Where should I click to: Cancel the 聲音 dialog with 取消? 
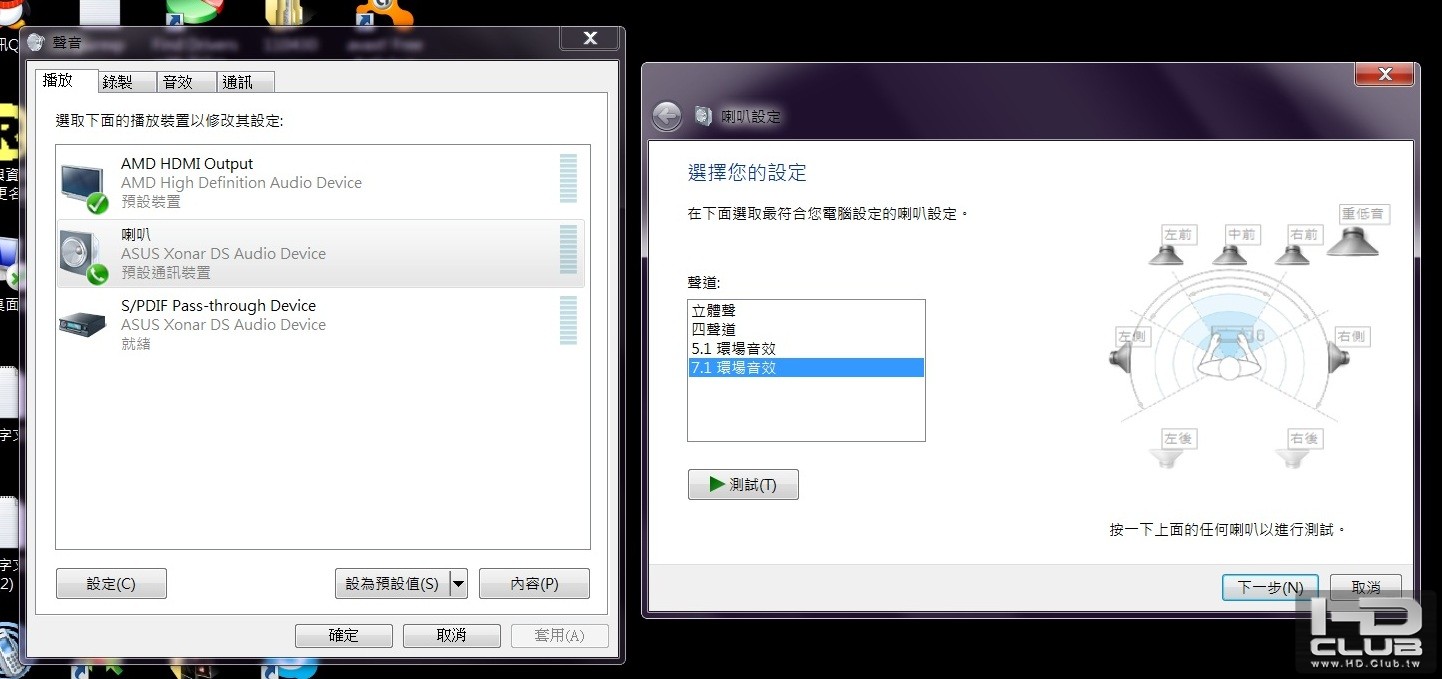coord(451,635)
